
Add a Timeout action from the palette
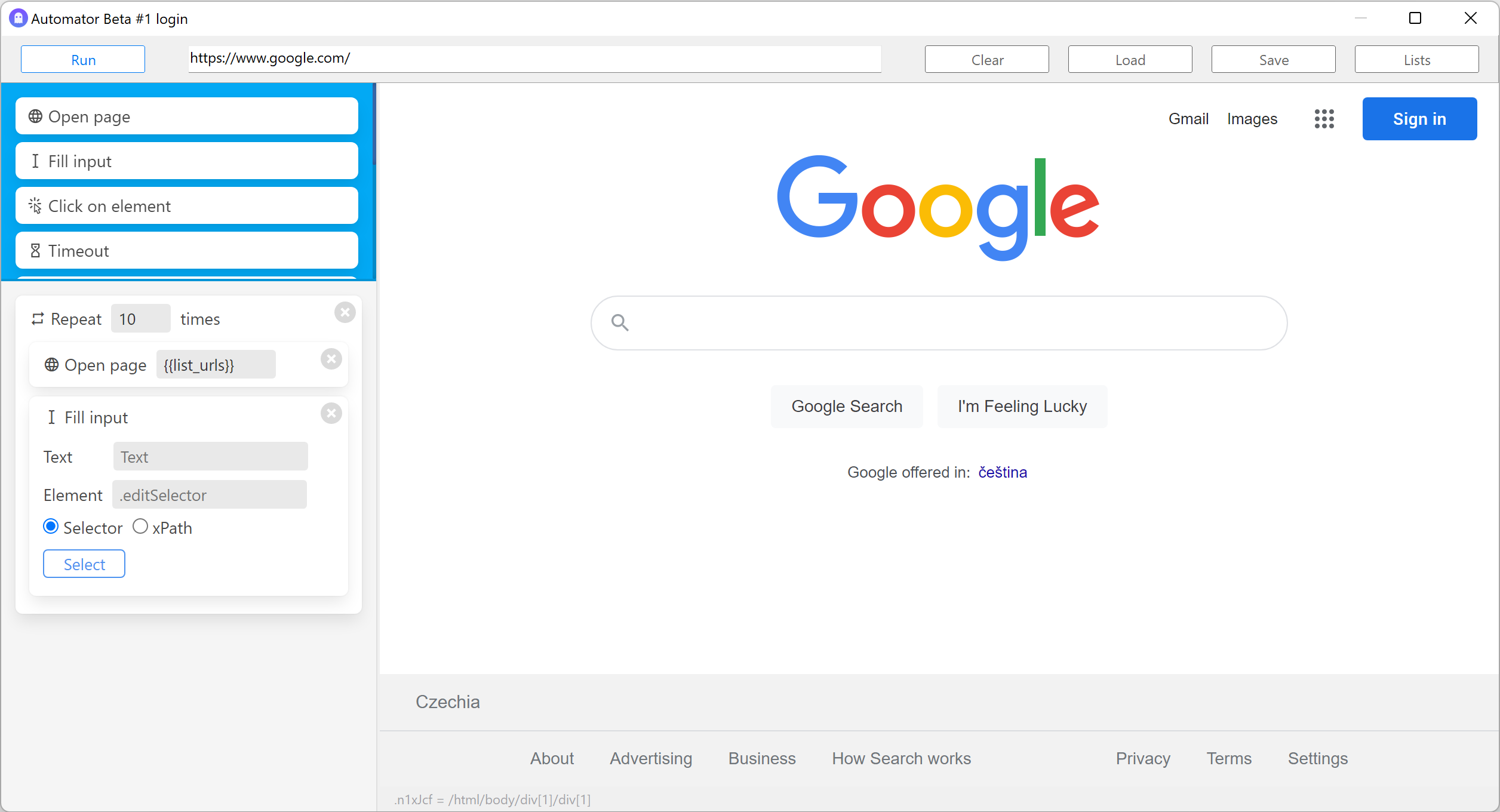coord(187,251)
